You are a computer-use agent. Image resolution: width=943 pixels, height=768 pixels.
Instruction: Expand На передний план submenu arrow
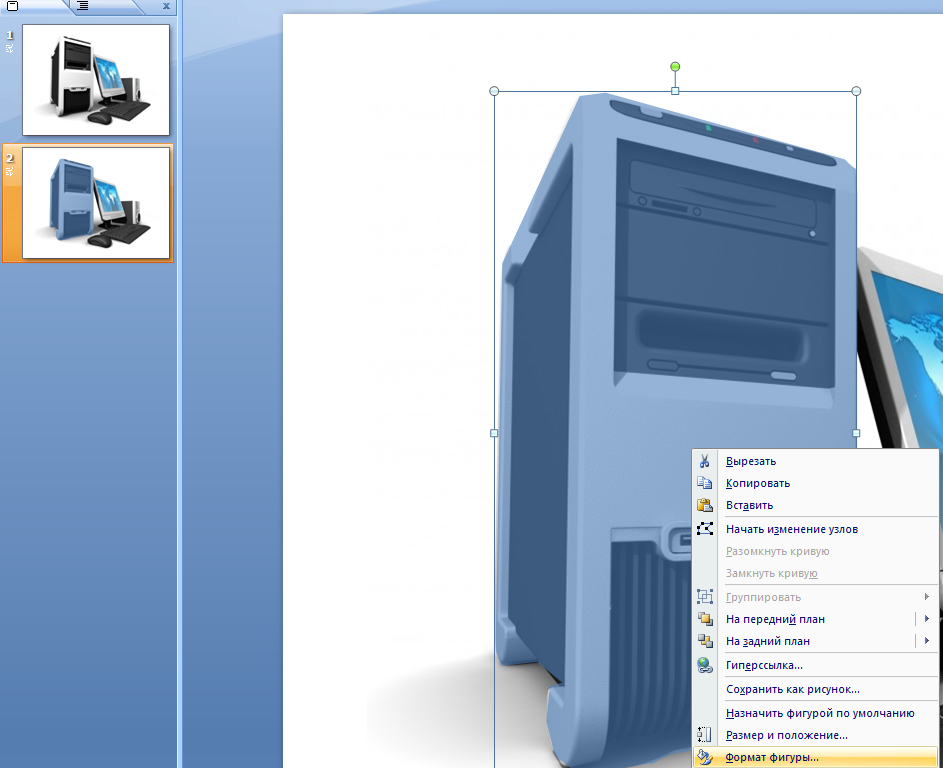(x=927, y=619)
